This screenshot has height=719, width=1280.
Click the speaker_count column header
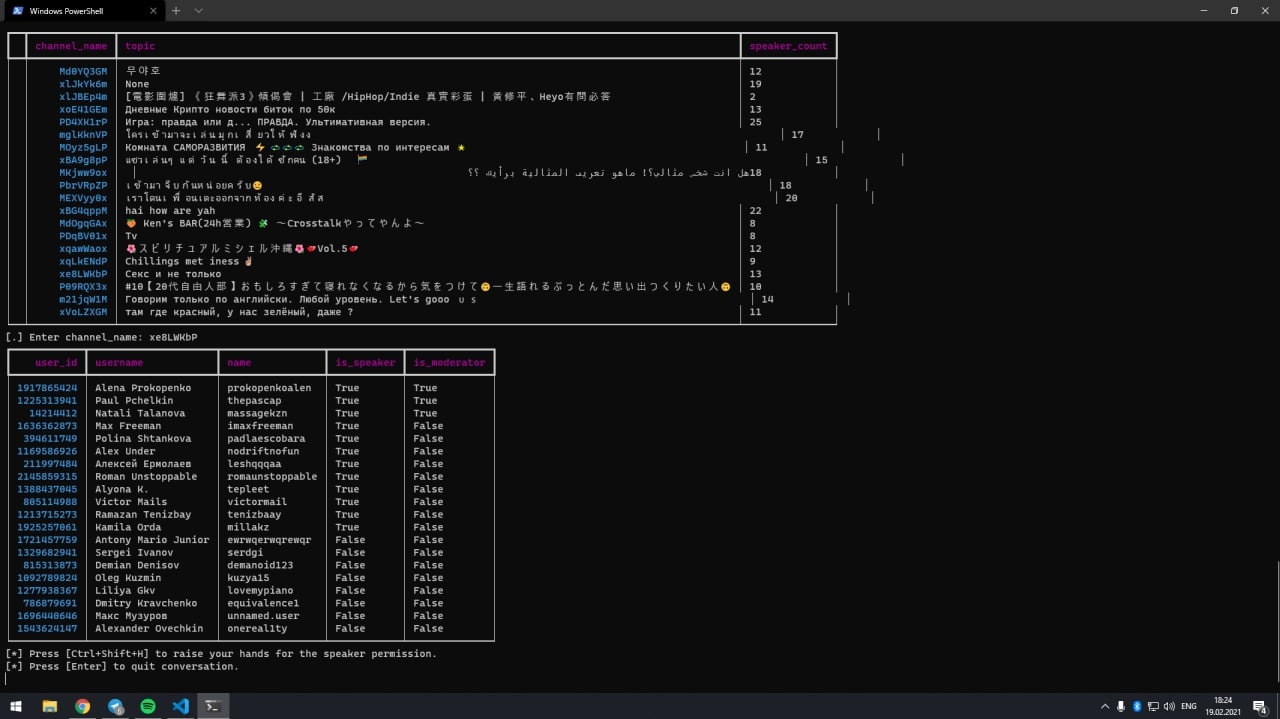click(x=788, y=46)
